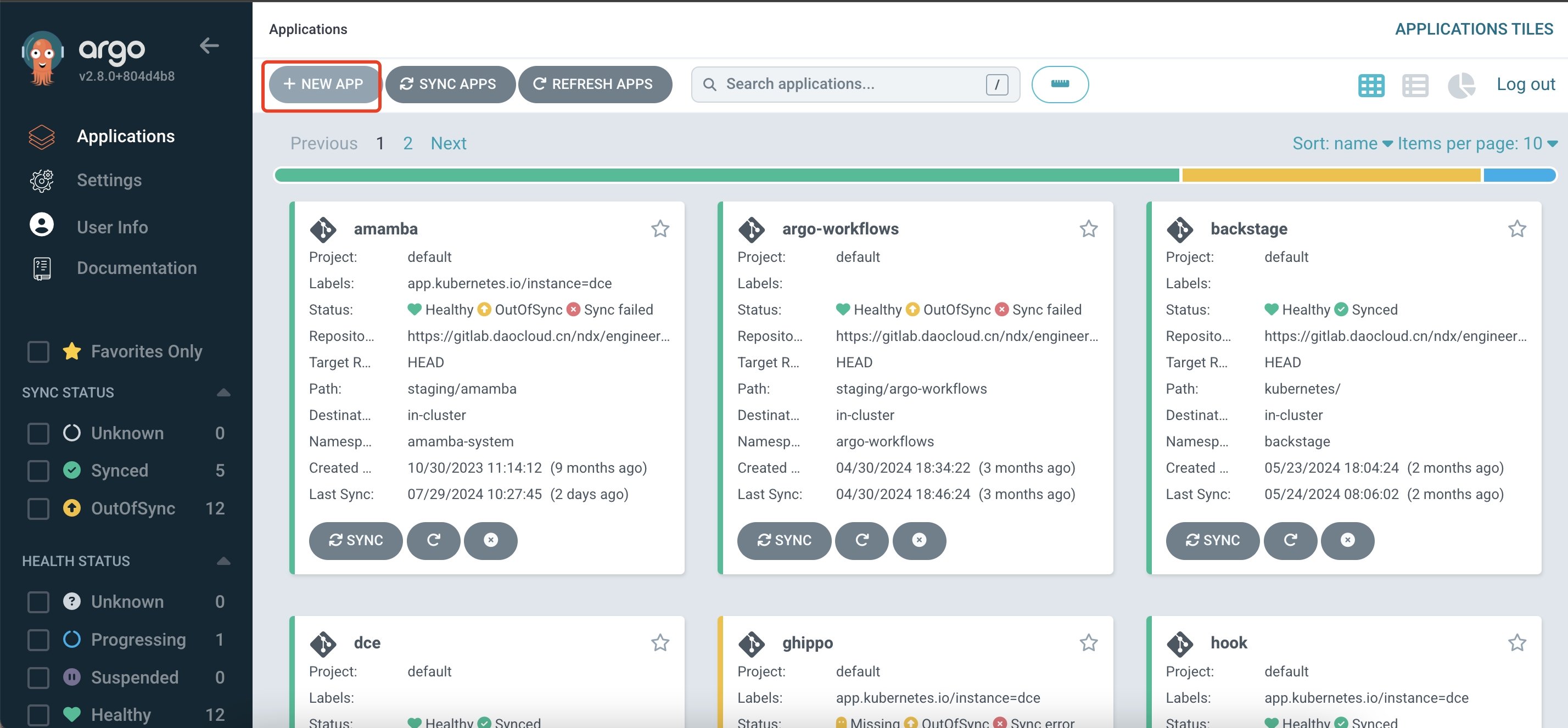Click refresh icon on argo-workflows tile
Screen dimensions: 1568x728
click(861, 540)
